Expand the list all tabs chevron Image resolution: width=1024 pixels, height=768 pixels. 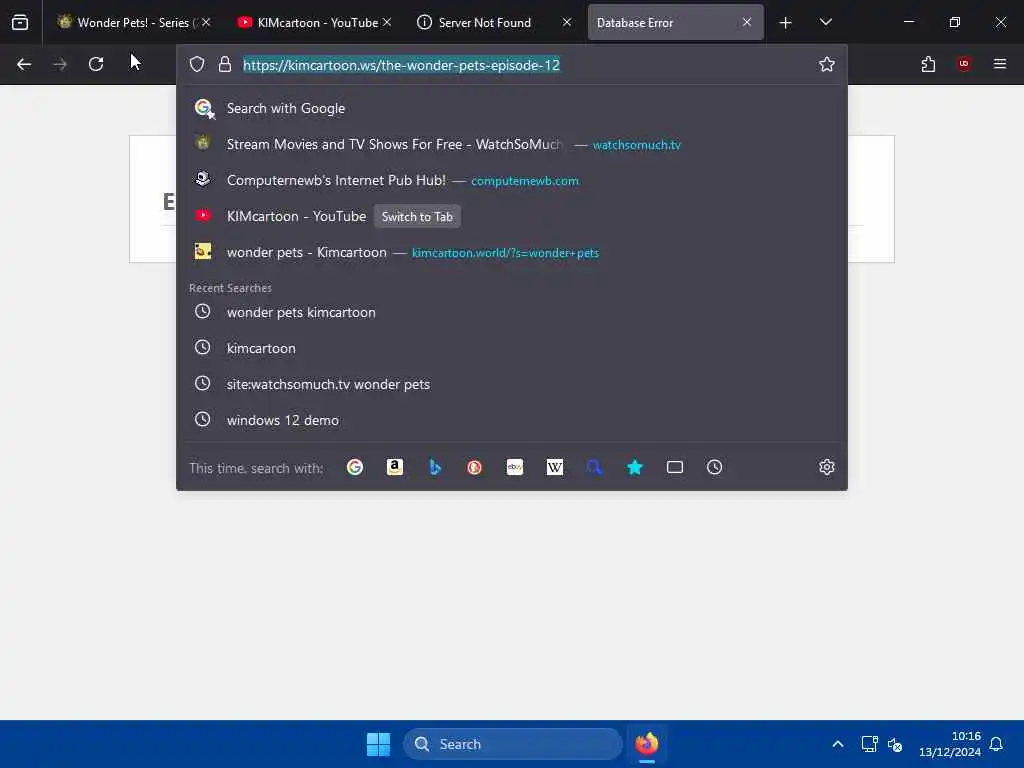pyautogui.click(x=825, y=22)
